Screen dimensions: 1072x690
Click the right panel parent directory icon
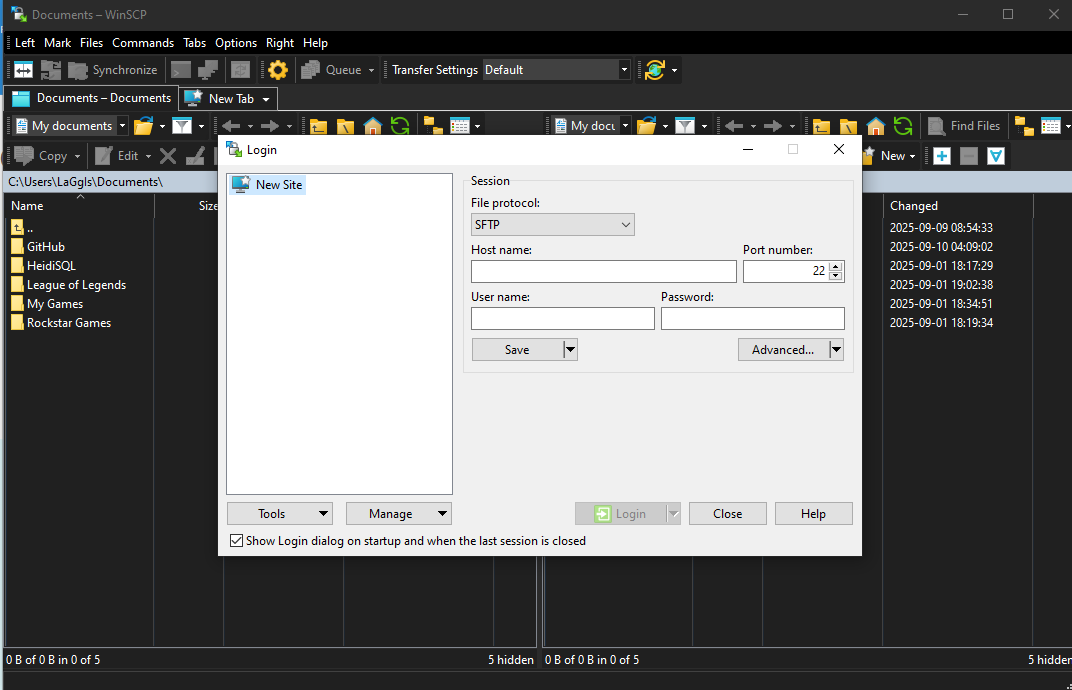pos(821,126)
